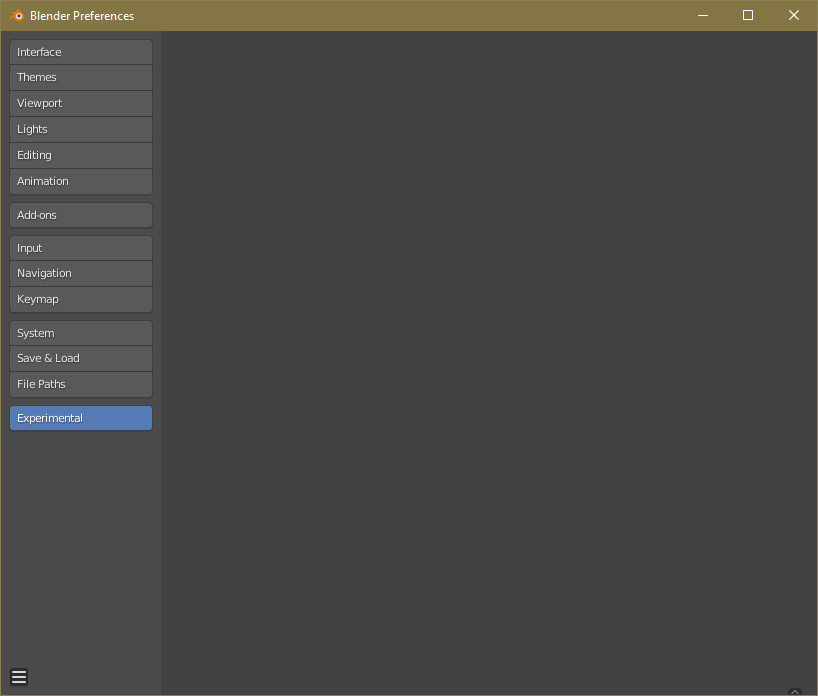The height and width of the screenshot is (696, 818).
Task: Click the Blender logo in the title bar
Action: (17, 15)
